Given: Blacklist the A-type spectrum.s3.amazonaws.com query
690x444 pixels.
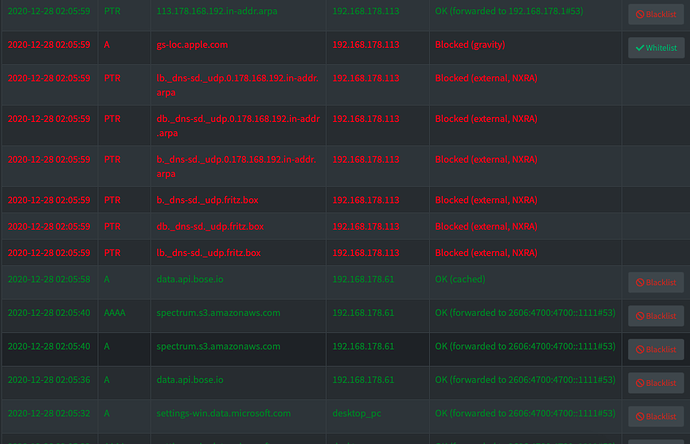Looking at the screenshot, I should click(656, 349).
